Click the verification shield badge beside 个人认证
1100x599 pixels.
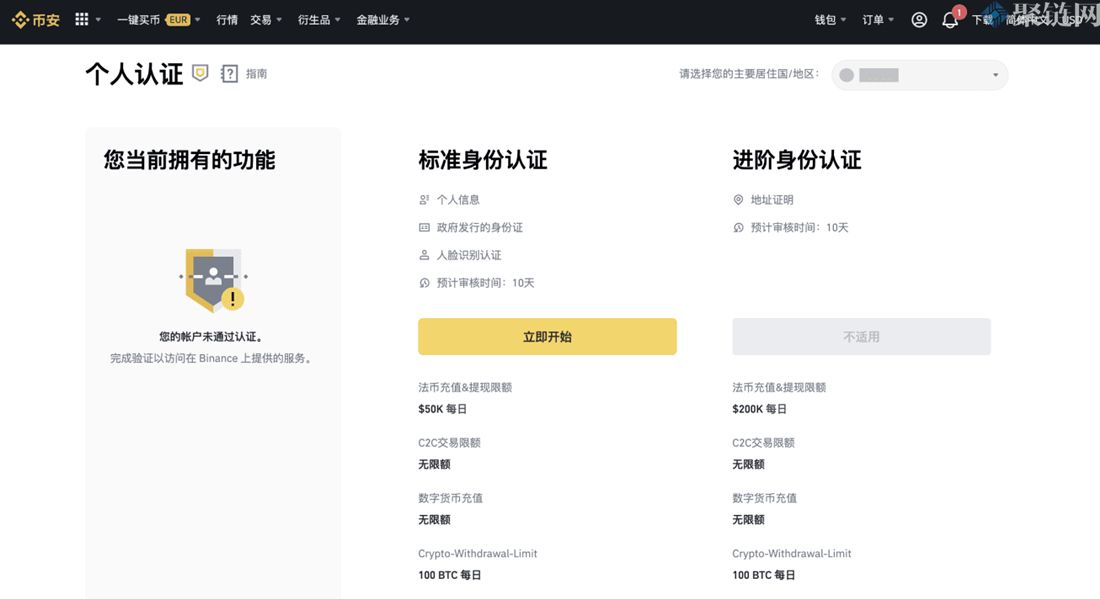pos(200,72)
